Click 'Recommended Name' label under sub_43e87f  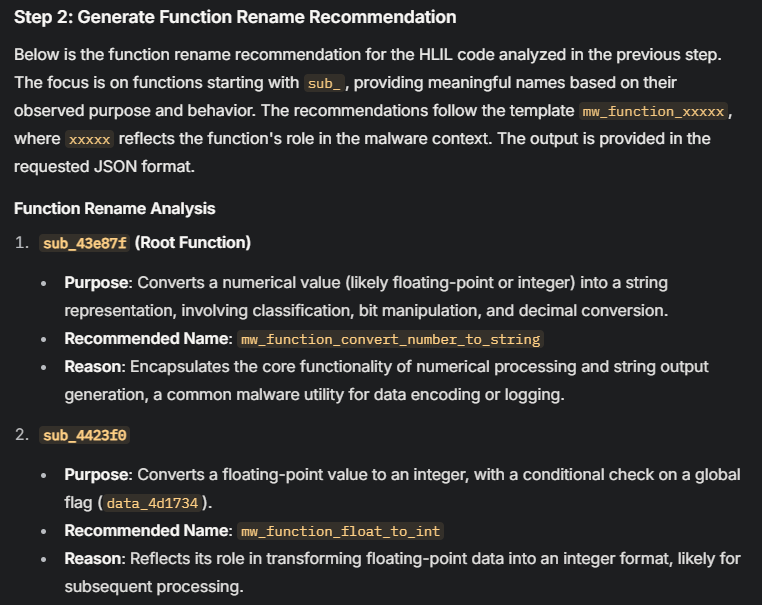148,339
